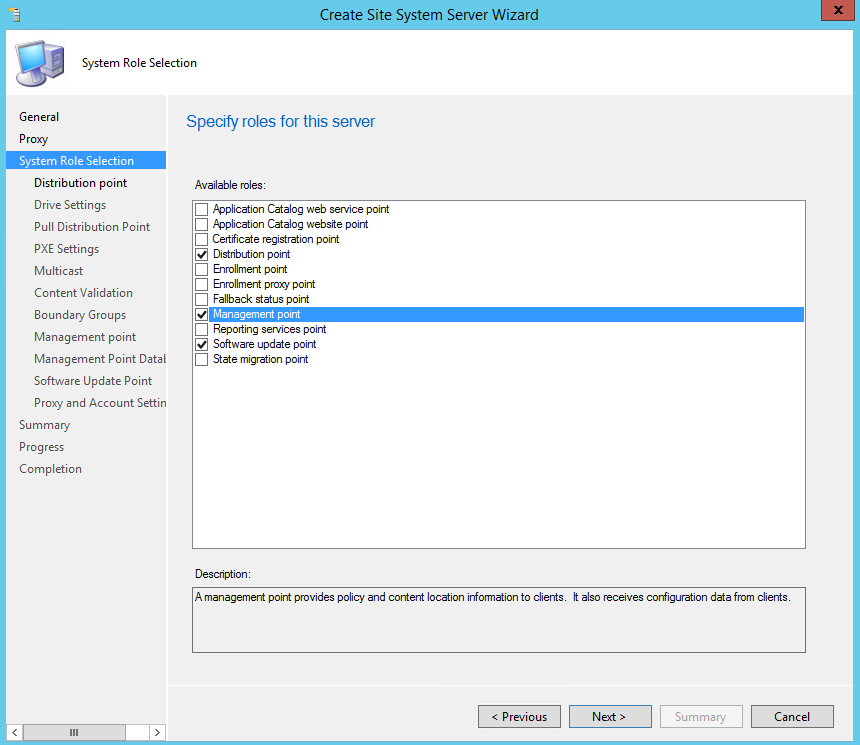The height and width of the screenshot is (745, 860).
Task: Uncheck the Distribution point role
Action: pyautogui.click(x=202, y=255)
